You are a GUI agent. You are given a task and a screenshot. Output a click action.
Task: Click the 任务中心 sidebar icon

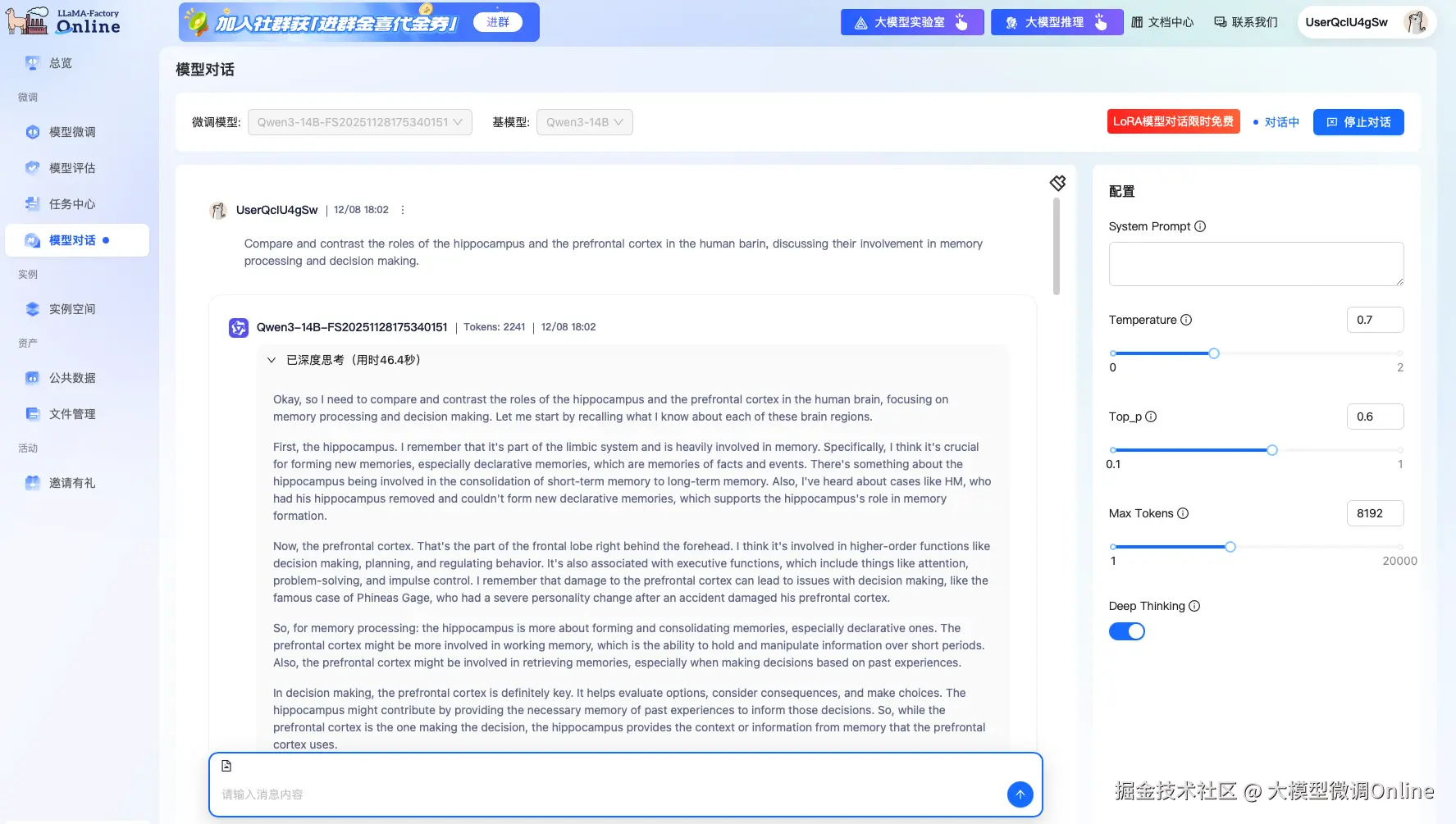[x=32, y=204]
